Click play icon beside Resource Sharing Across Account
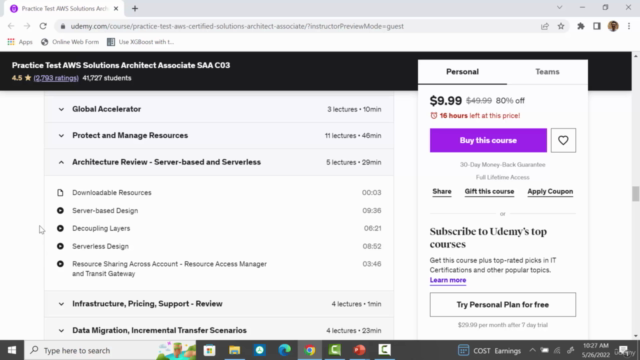This screenshot has width=640, height=360. [x=60, y=264]
